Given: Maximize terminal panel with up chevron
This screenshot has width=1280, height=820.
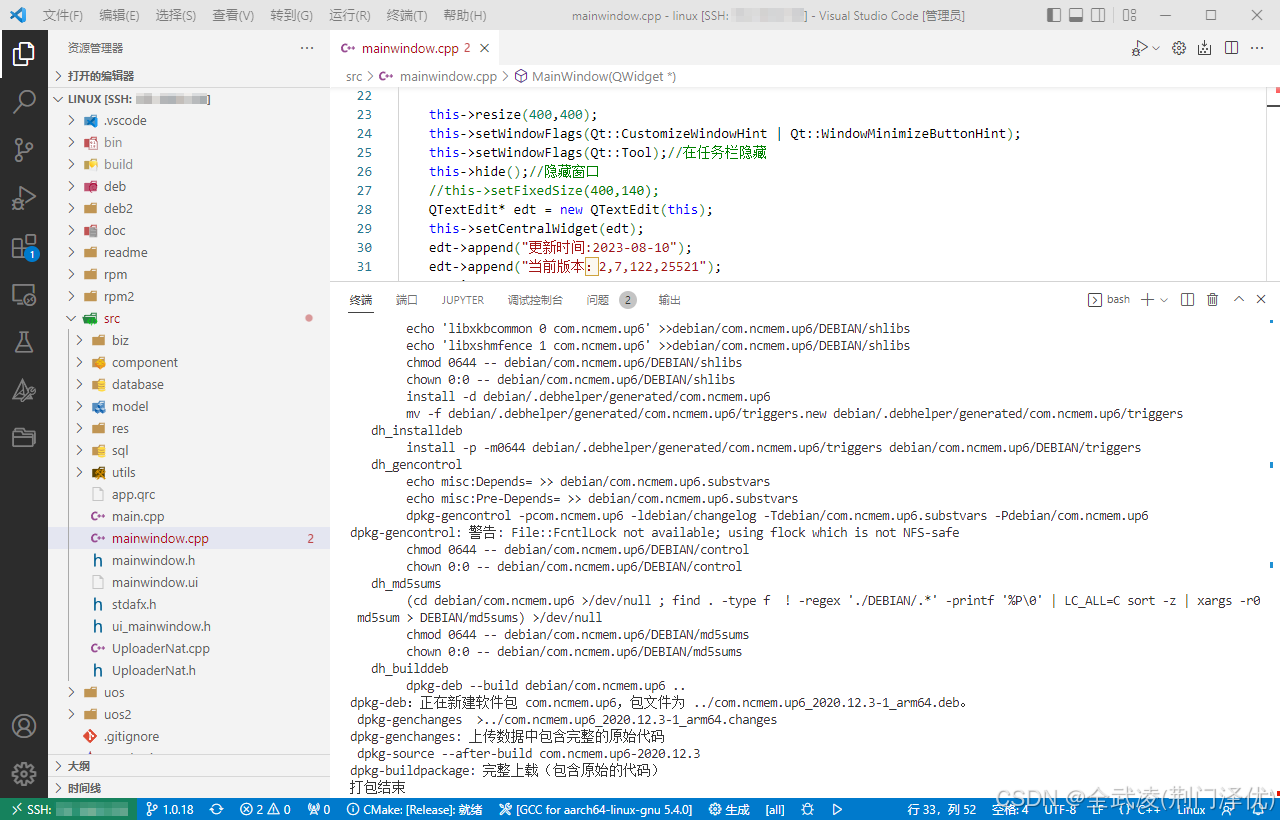Looking at the screenshot, I should point(1238,300).
